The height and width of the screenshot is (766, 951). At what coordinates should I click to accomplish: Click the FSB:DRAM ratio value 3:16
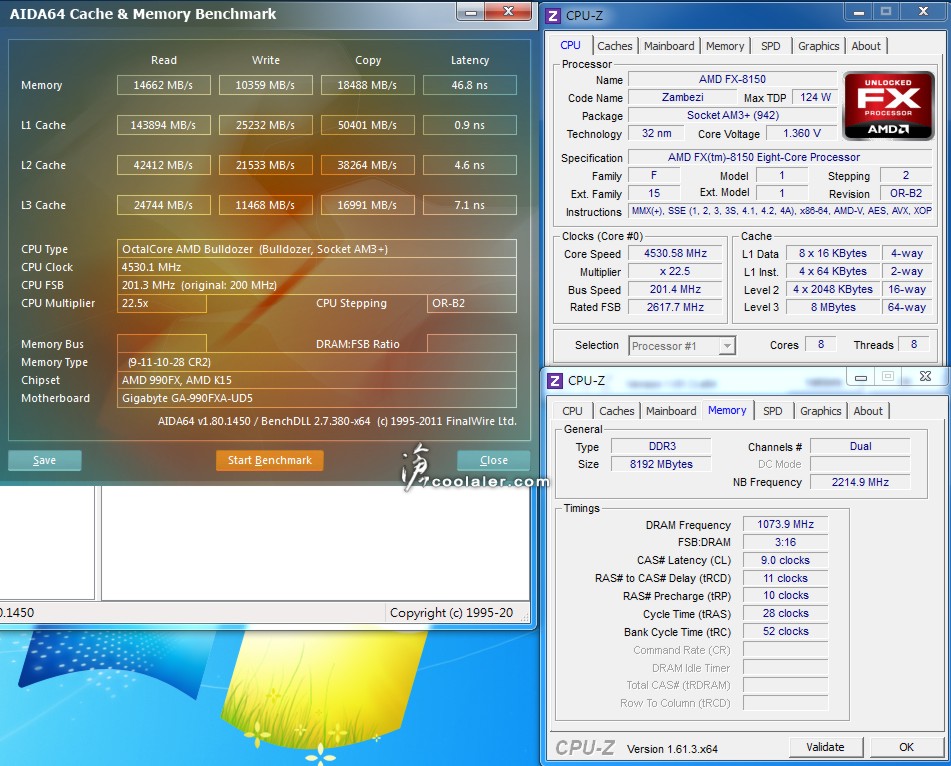coord(785,543)
